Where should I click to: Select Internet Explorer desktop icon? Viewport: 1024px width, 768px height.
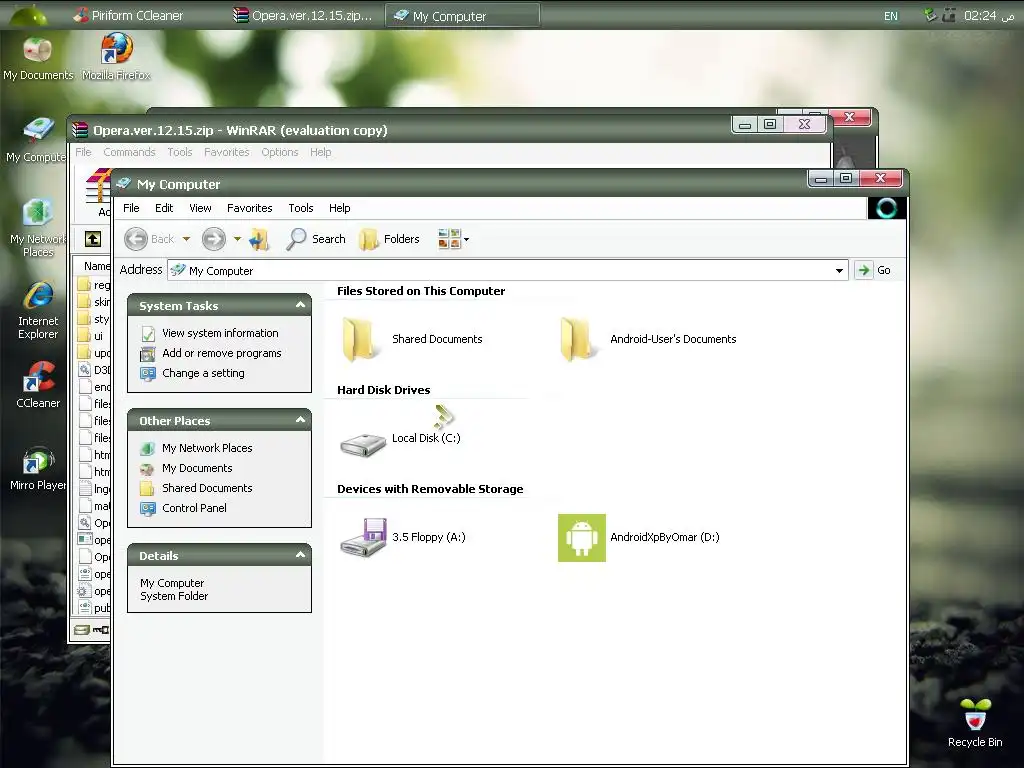[x=38, y=311]
